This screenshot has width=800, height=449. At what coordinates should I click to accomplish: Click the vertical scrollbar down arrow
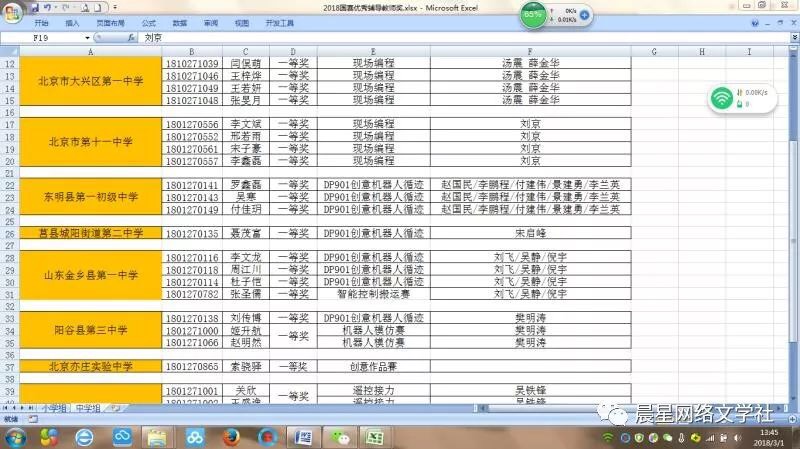click(794, 399)
